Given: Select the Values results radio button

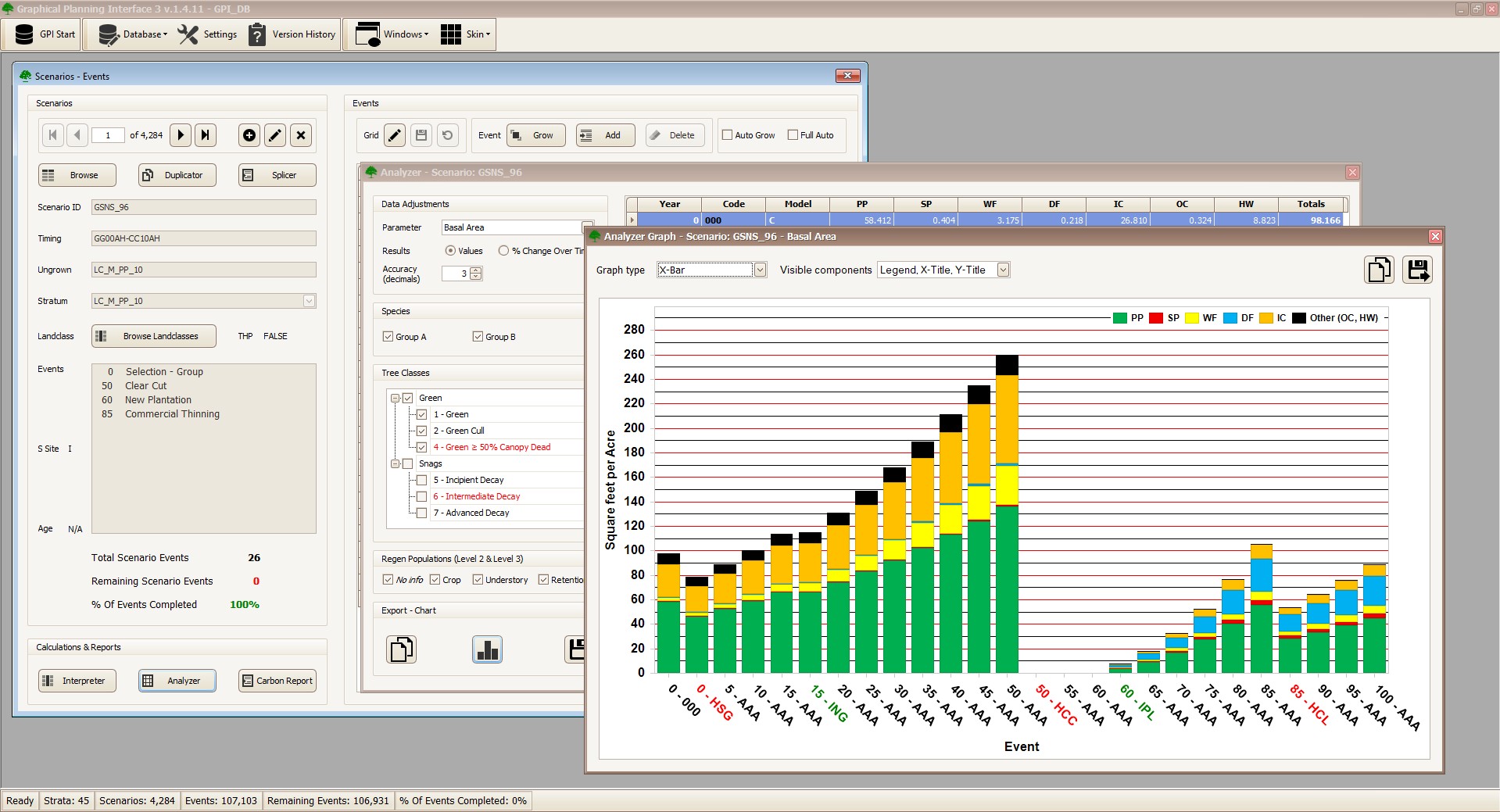Looking at the screenshot, I should click(x=450, y=251).
